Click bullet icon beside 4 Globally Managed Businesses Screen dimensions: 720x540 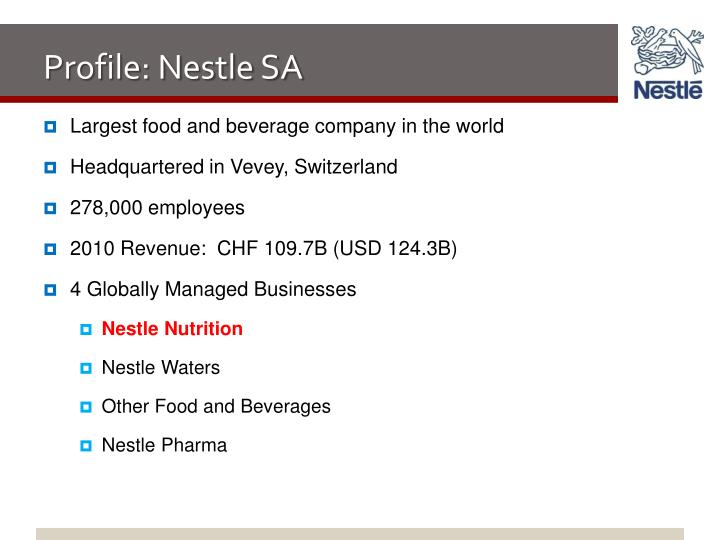pos(51,290)
